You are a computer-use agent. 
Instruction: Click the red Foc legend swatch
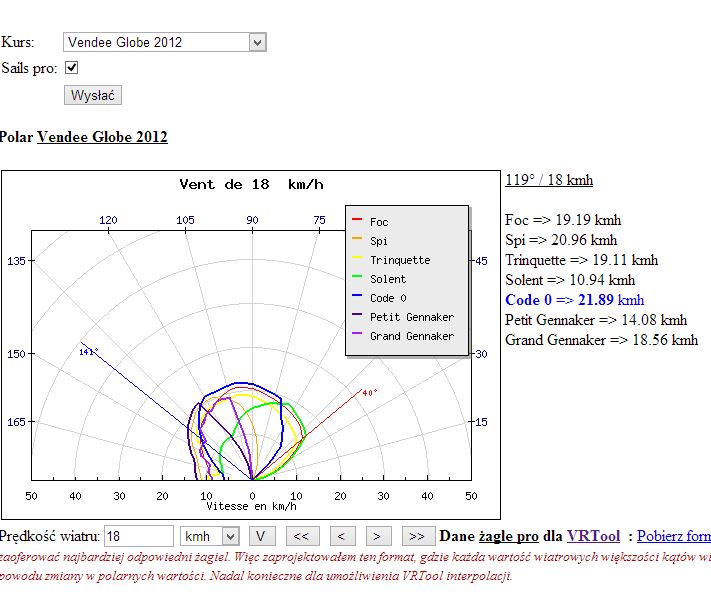356,222
